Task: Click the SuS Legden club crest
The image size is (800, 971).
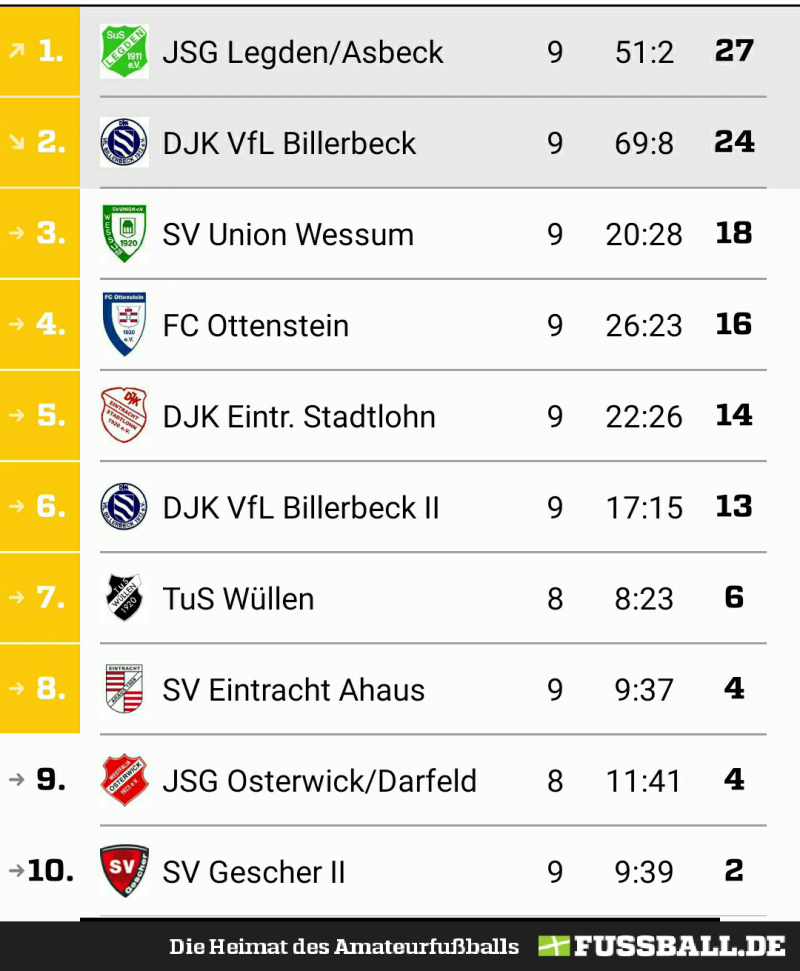Action: click(x=124, y=51)
